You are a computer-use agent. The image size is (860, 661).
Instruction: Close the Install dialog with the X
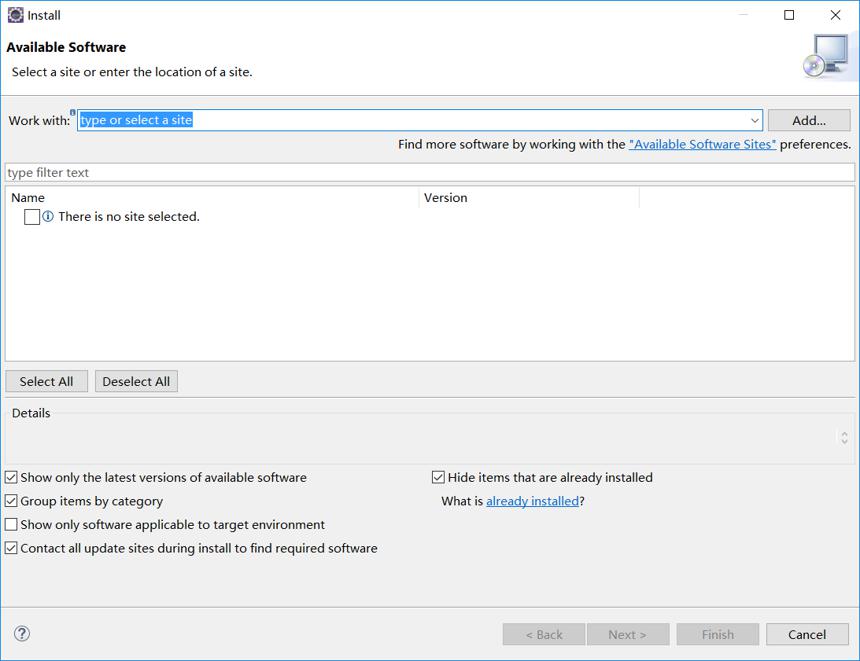tap(835, 15)
